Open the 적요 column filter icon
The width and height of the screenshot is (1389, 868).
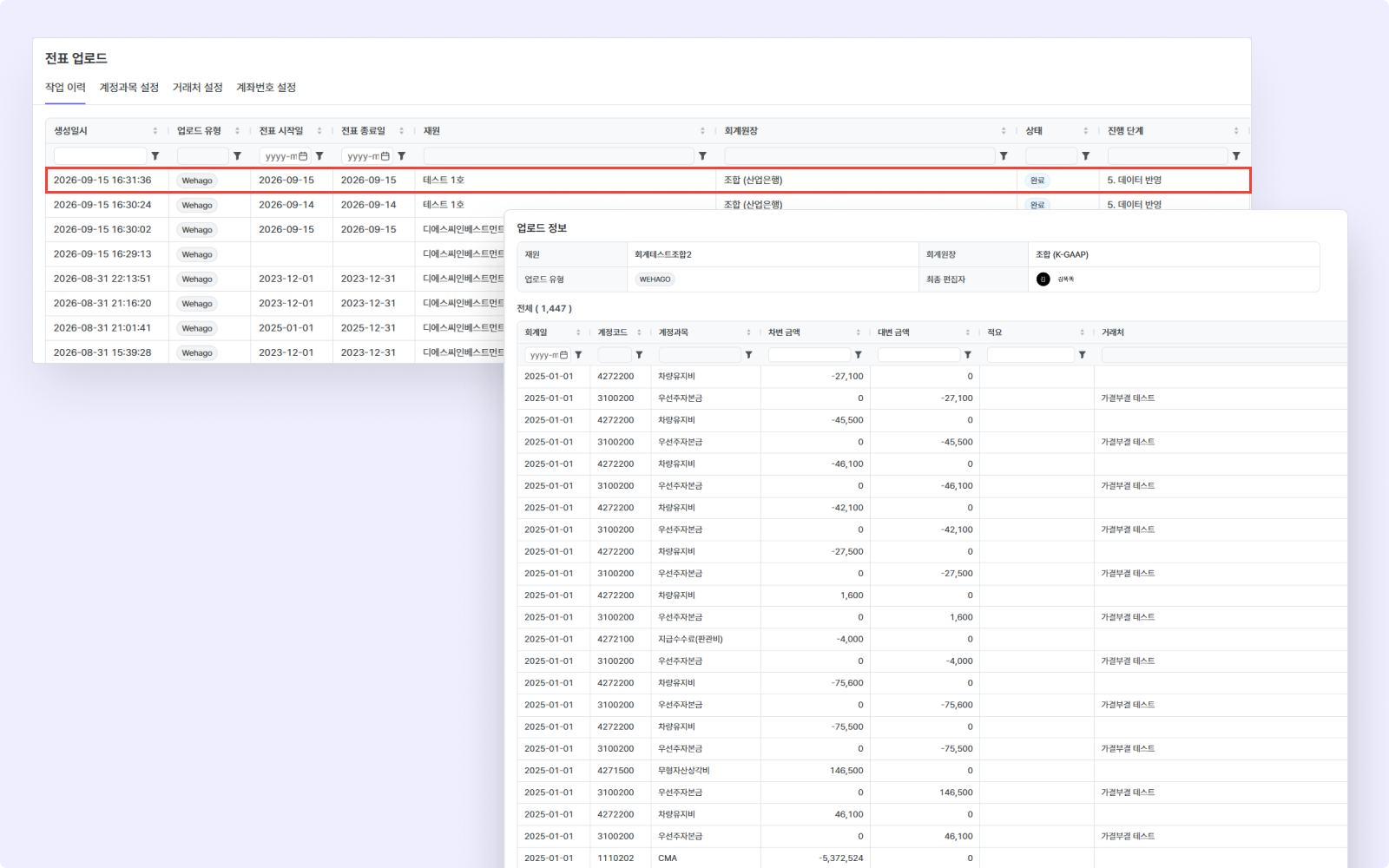point(1082,355)
